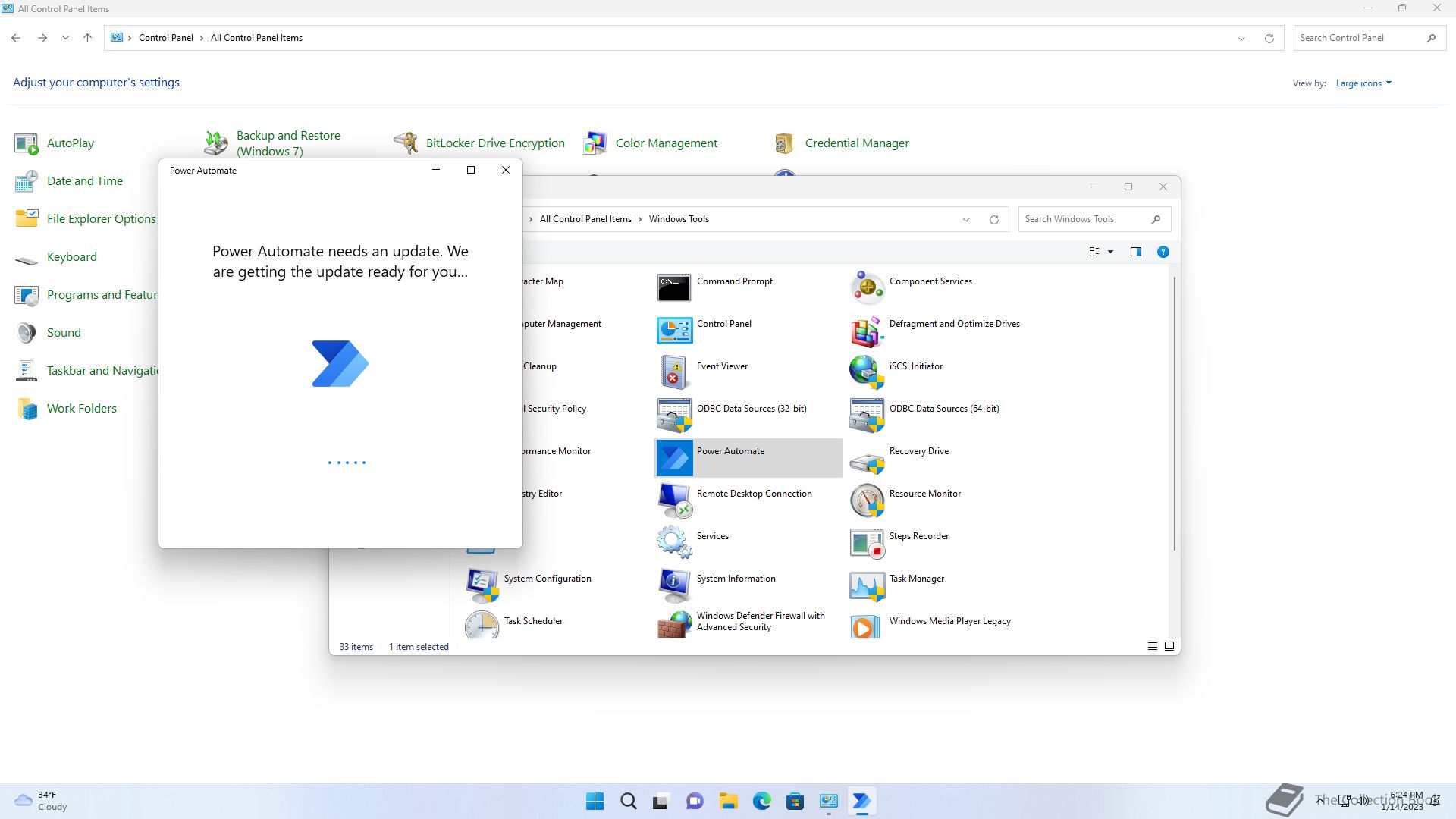
Task: Refresh the Control Panel window
Action: (x=1269, y=38)
